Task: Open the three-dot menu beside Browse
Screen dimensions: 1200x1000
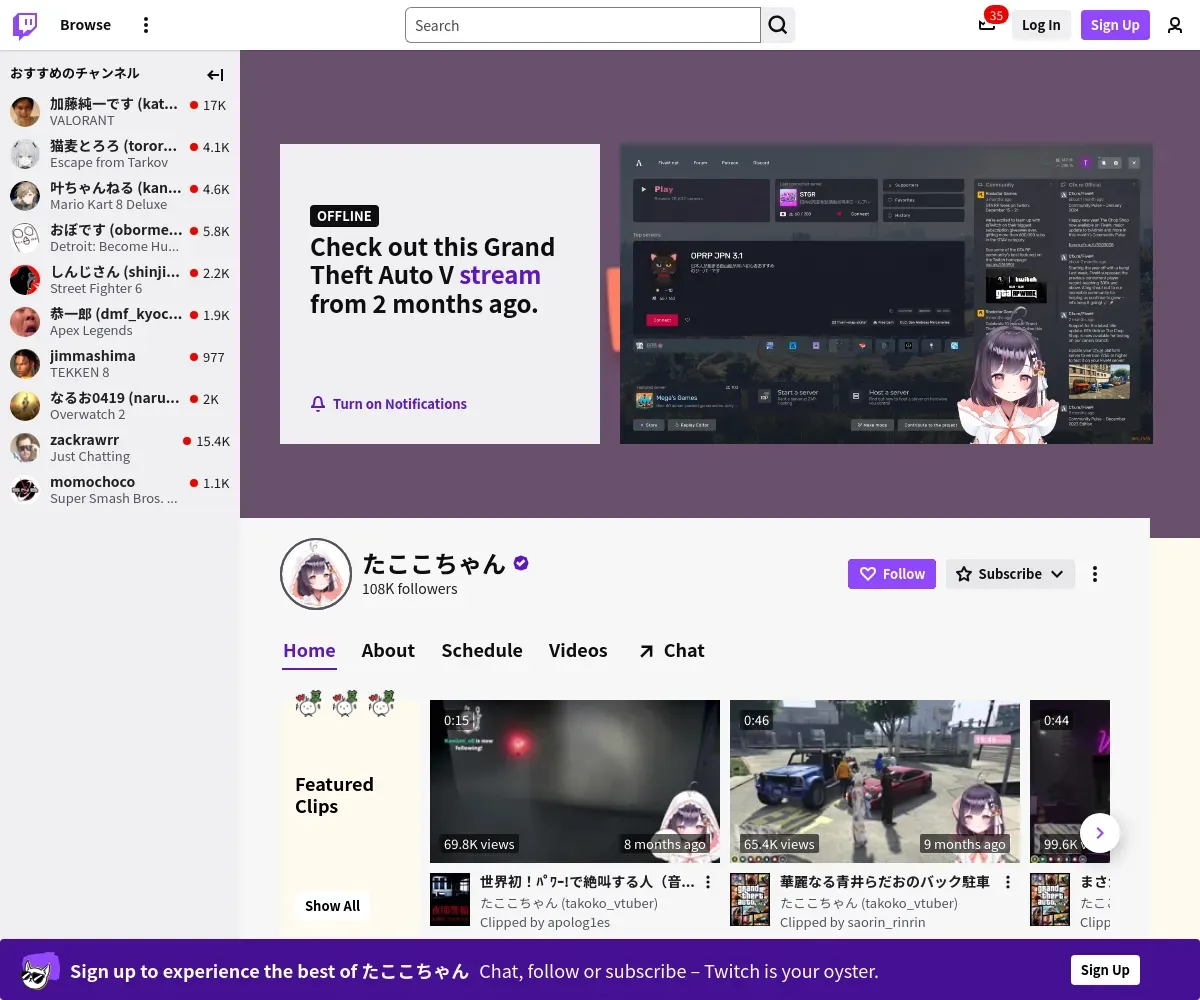Action: (146, 25)
